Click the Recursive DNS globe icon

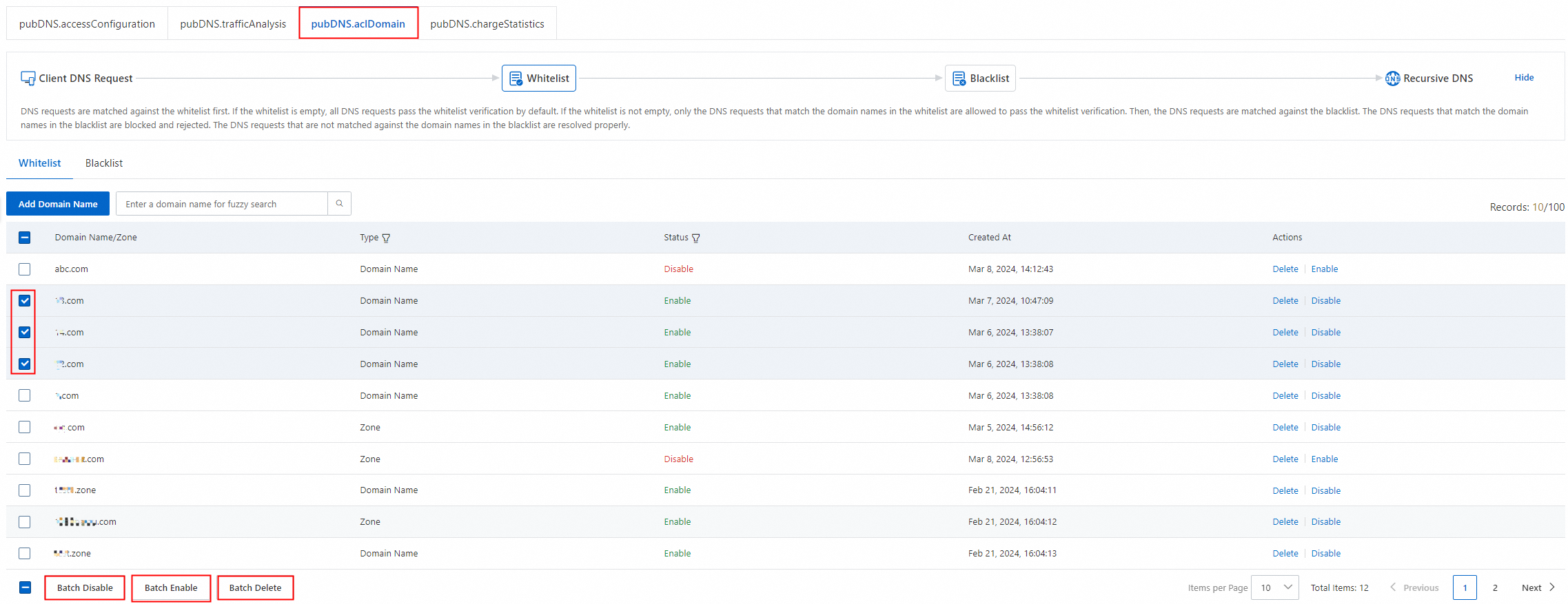(1392, 79)
